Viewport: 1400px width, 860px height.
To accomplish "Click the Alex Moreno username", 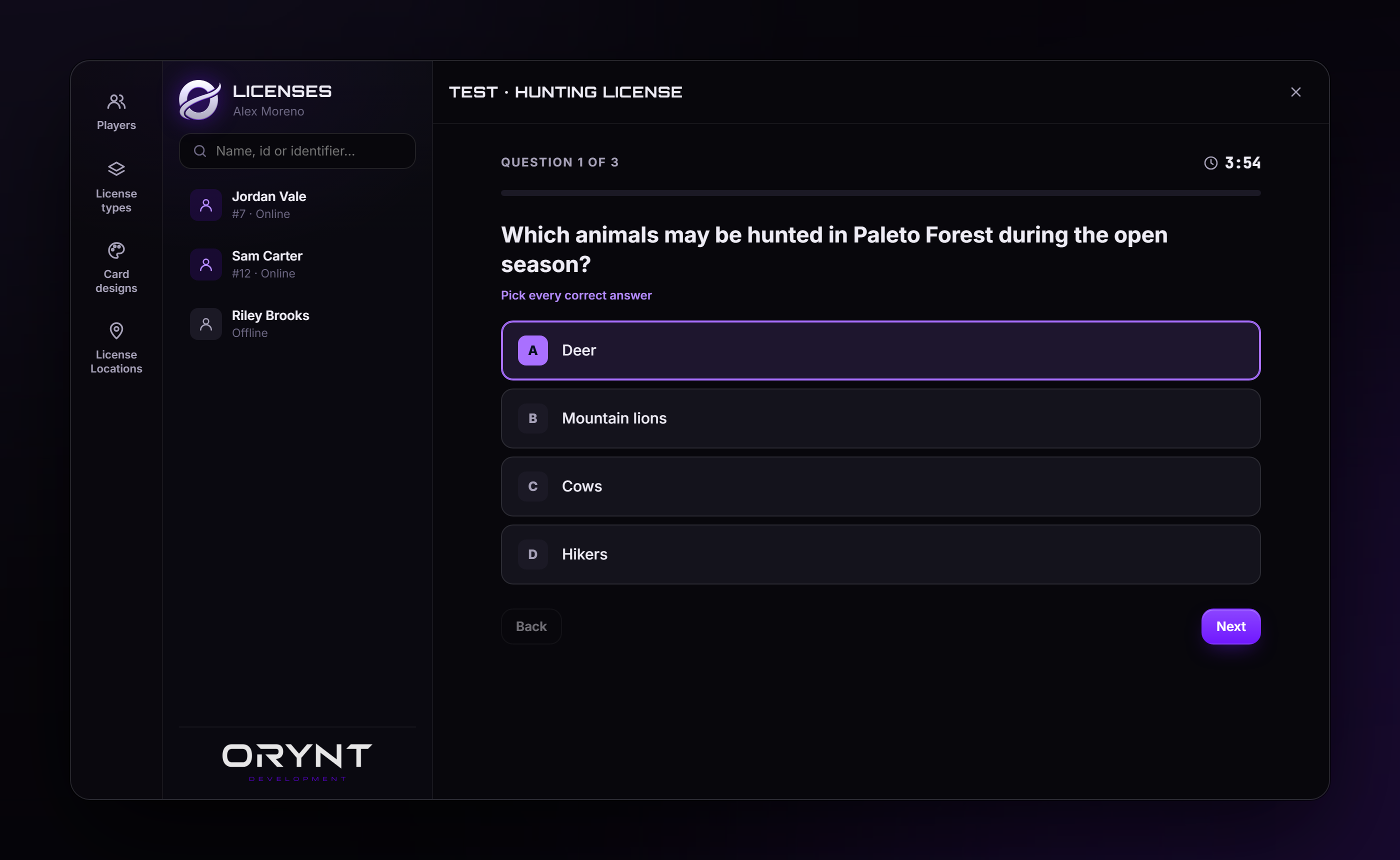I will coord(268,111).
